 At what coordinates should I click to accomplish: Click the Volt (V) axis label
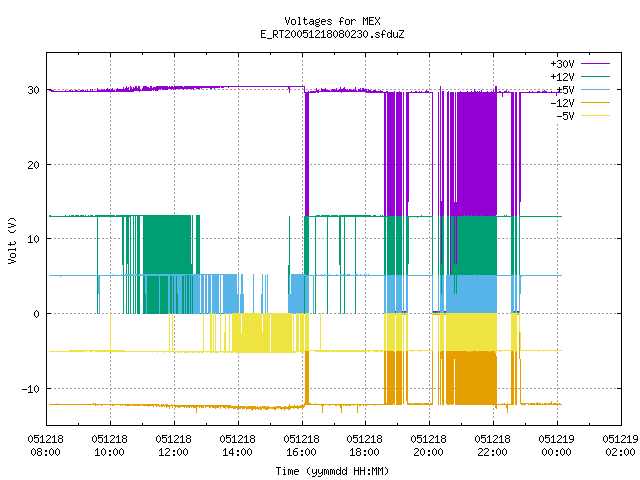coord(12,240)
